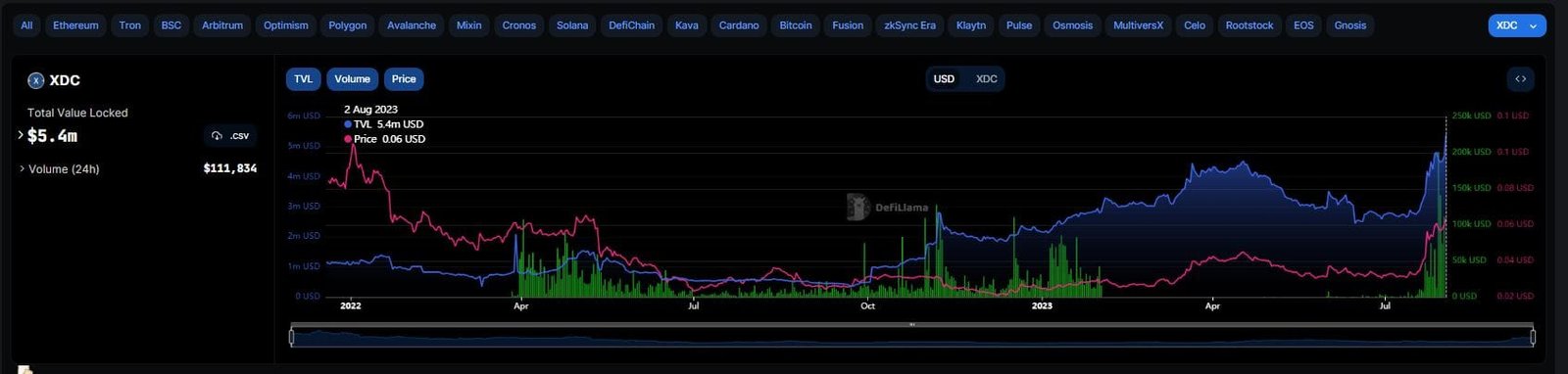Choose the Rootstock chain

tap(1249, 25)
